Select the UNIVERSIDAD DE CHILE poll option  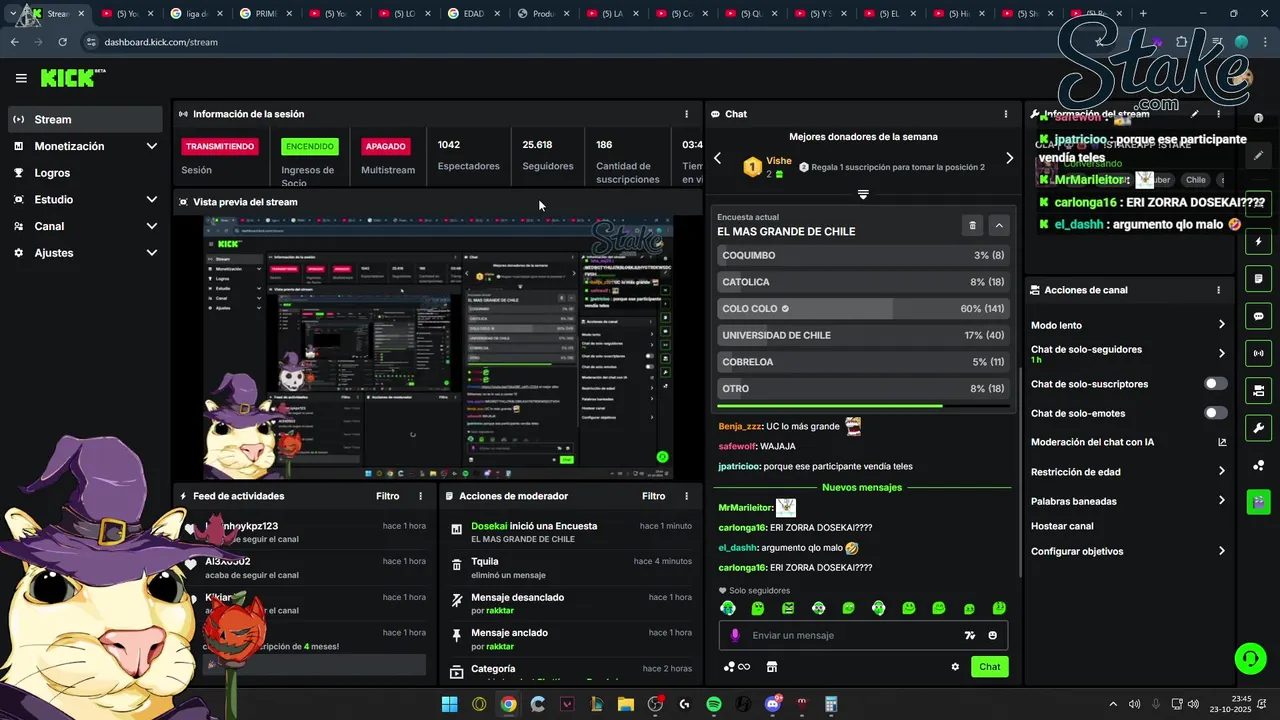coord(863,335)
